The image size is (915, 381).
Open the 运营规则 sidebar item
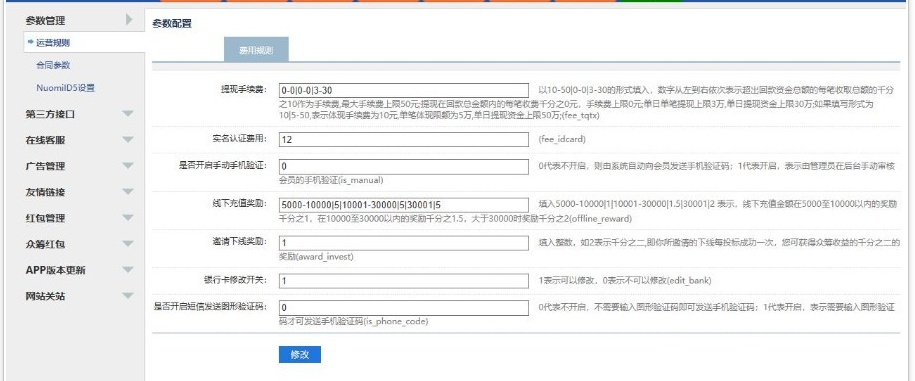tap(53, 43)
